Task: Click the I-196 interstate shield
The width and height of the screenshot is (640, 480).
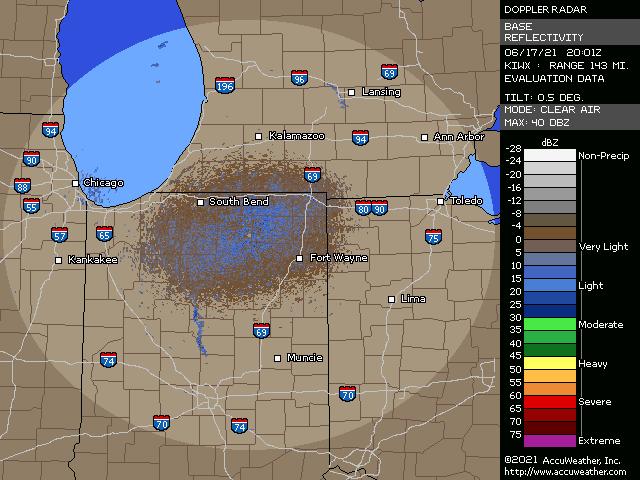Action: coord(225,87)
